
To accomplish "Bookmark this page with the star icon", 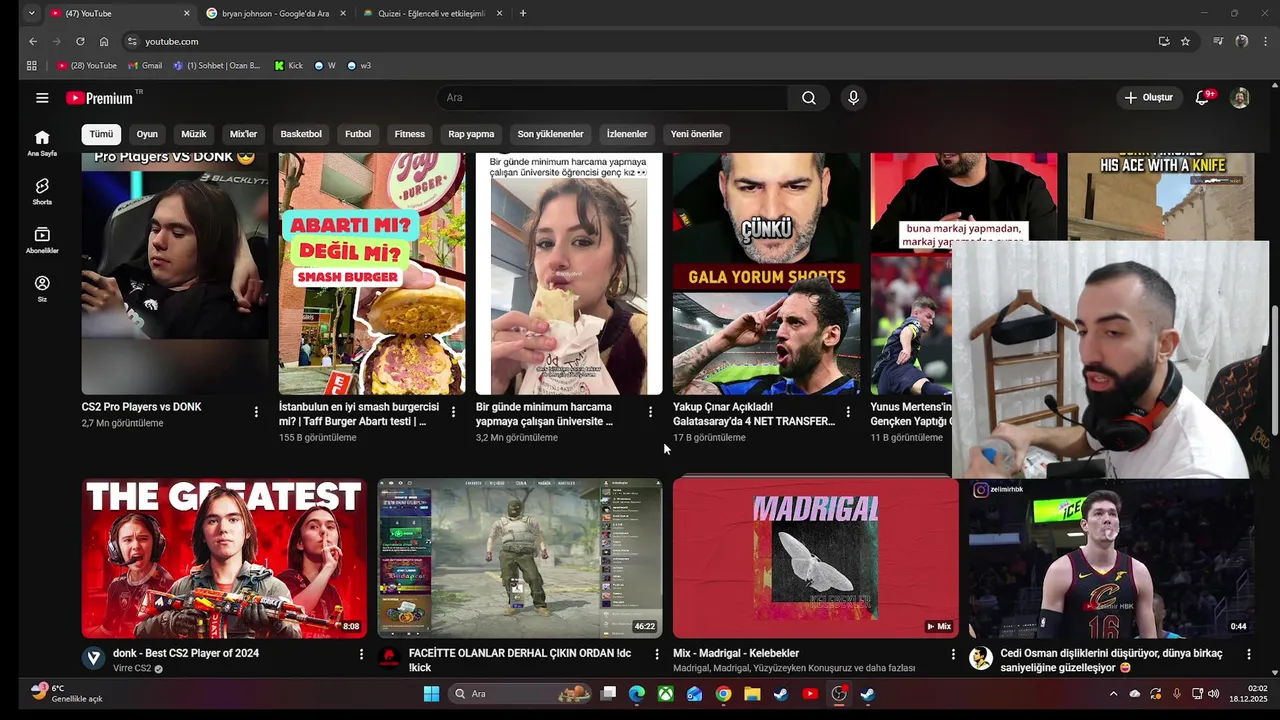I will click(1185, 41).
